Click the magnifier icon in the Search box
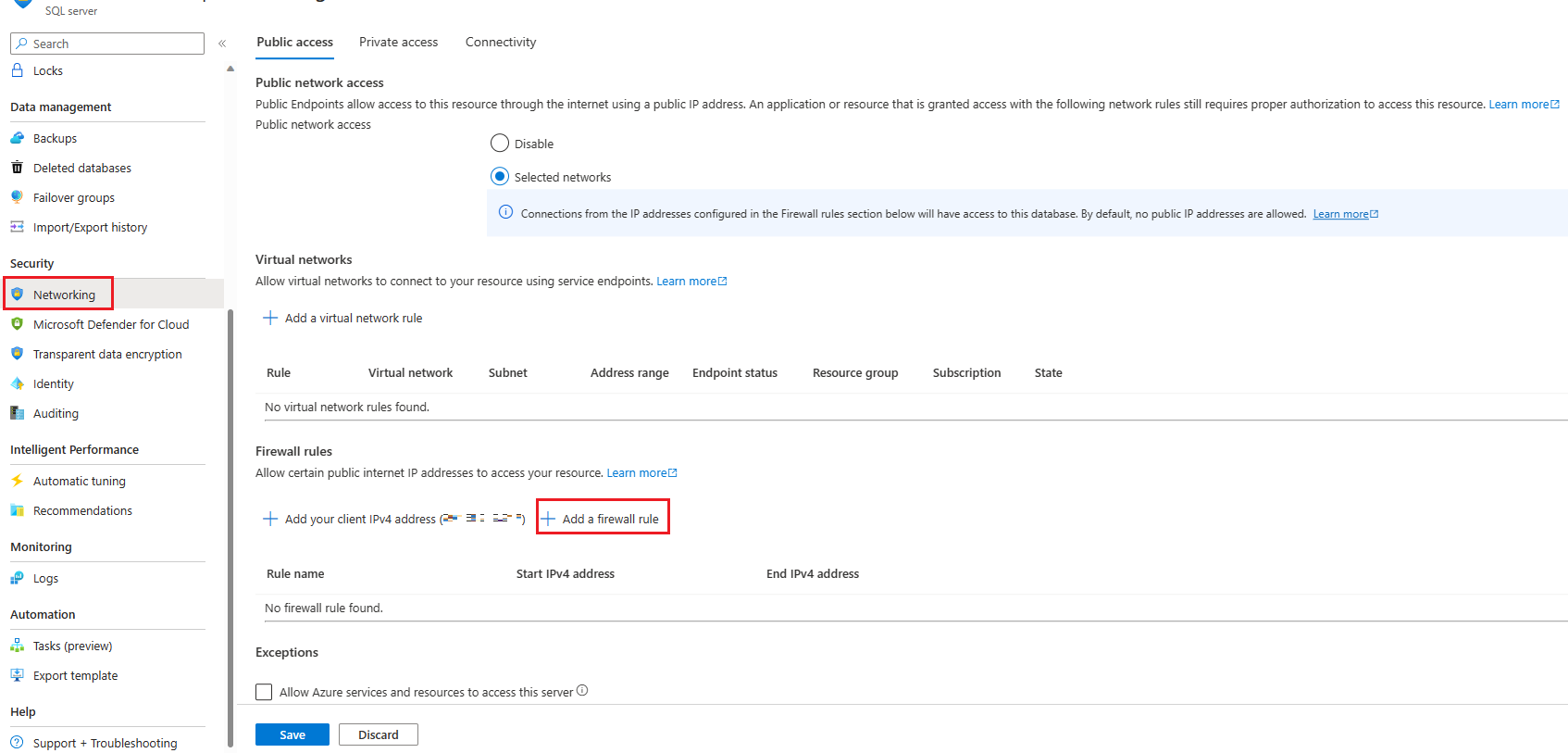Screen dimensions: 1568x753 pyautogui.click(x=21, y=44)
